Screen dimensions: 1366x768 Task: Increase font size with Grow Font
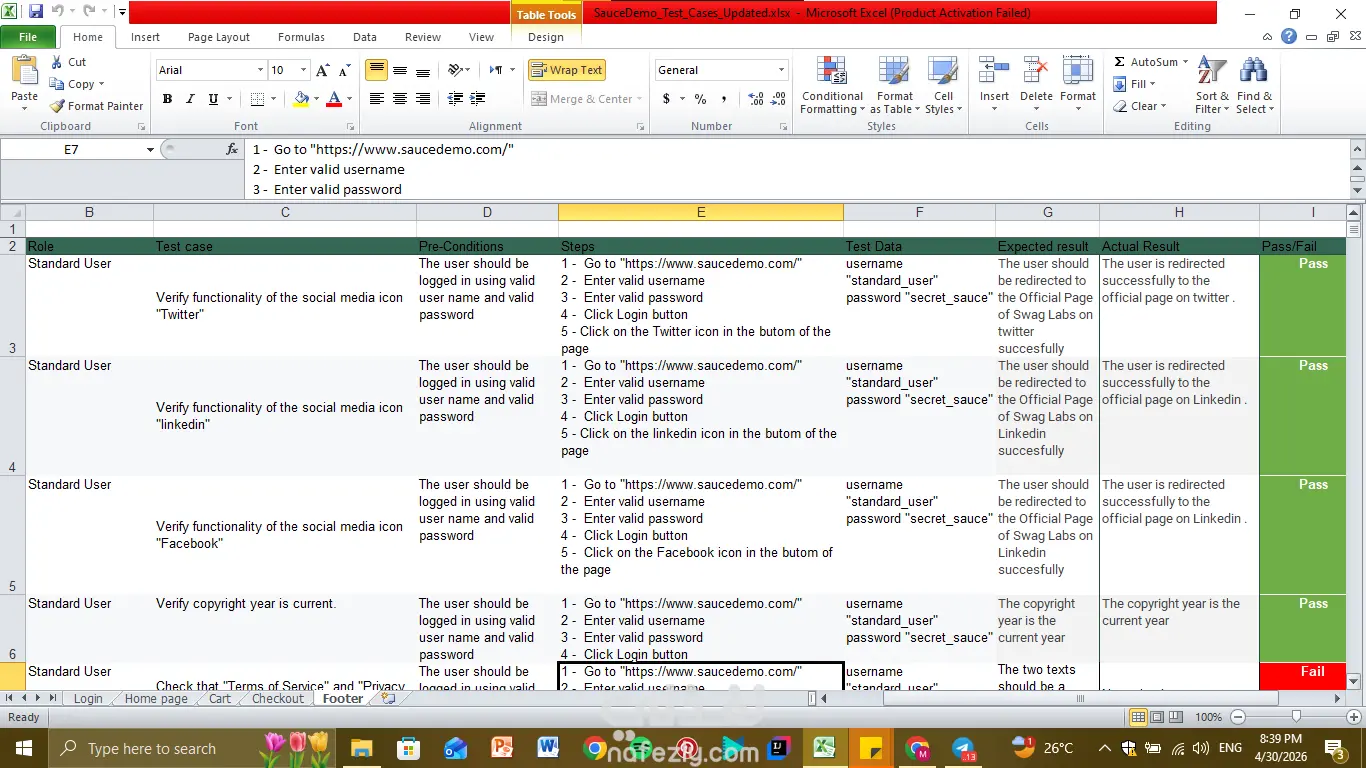click(322, 70)
